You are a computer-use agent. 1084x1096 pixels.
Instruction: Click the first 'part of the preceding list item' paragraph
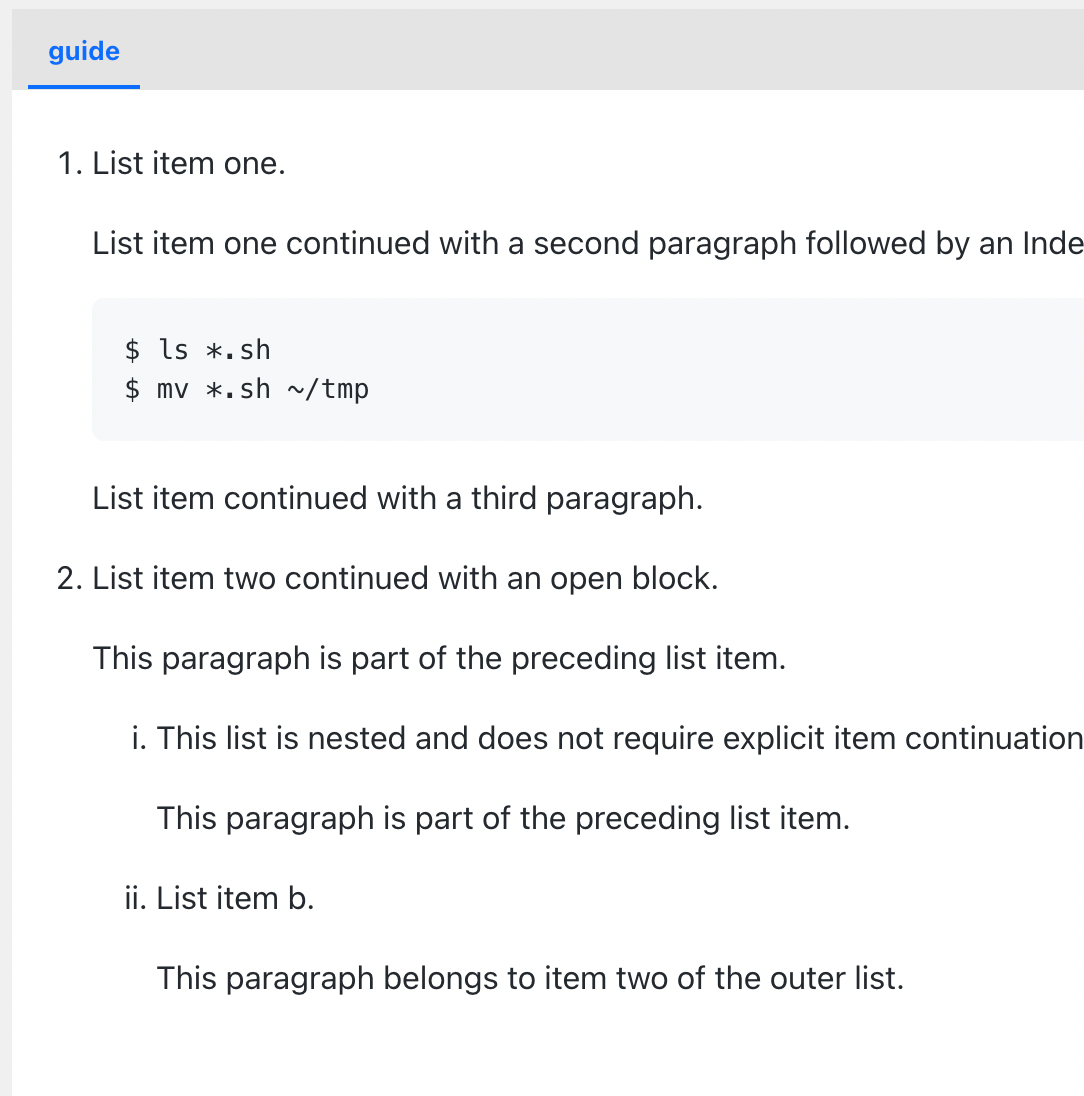[439, 658]
